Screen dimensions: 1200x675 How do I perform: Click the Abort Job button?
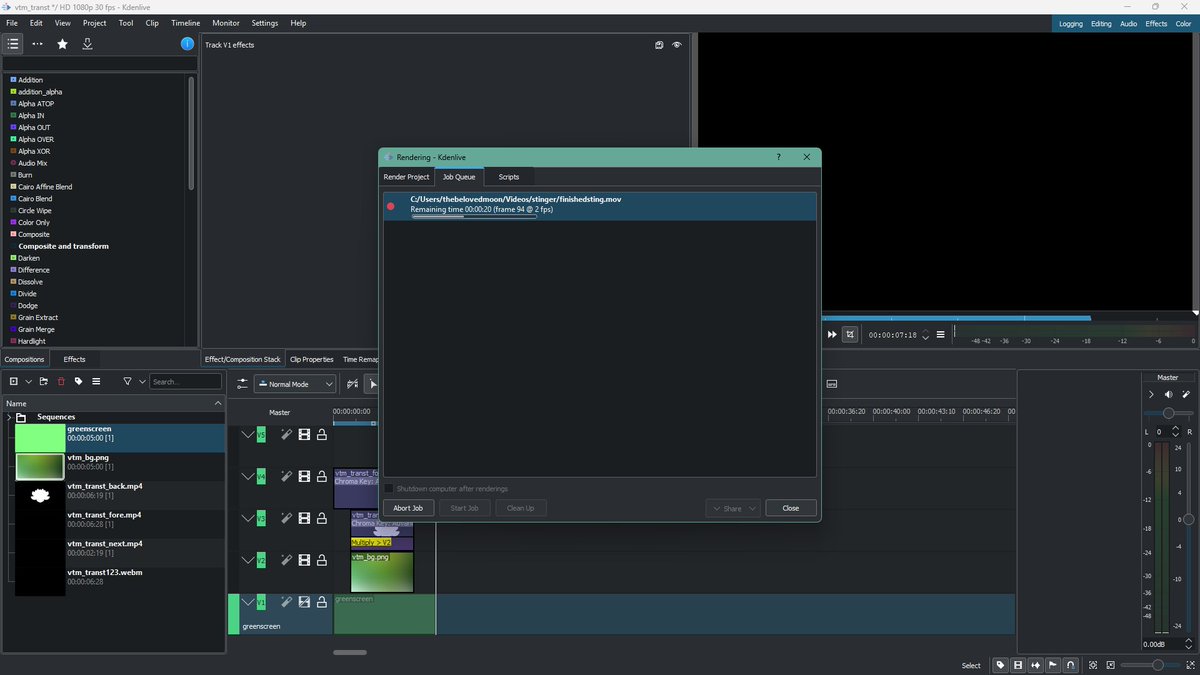[x=407, y=508]
